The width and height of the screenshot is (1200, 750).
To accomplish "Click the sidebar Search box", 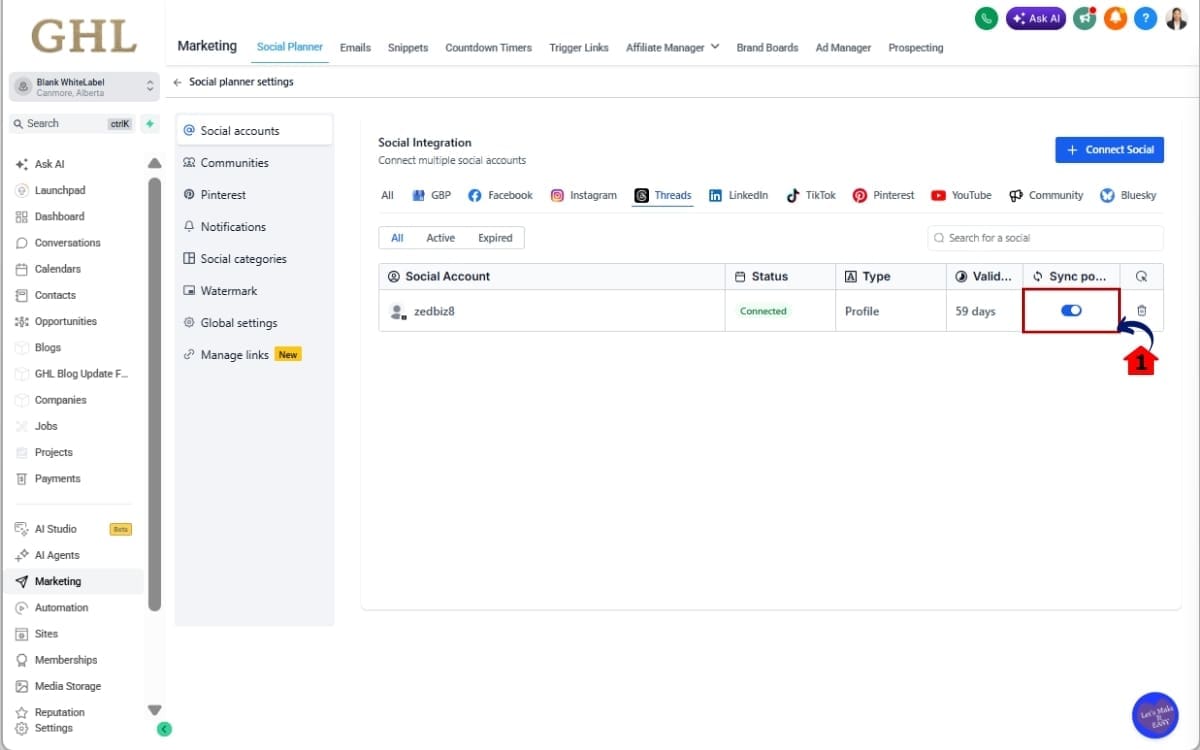I will pyautogui.click(x=72, y=124).
